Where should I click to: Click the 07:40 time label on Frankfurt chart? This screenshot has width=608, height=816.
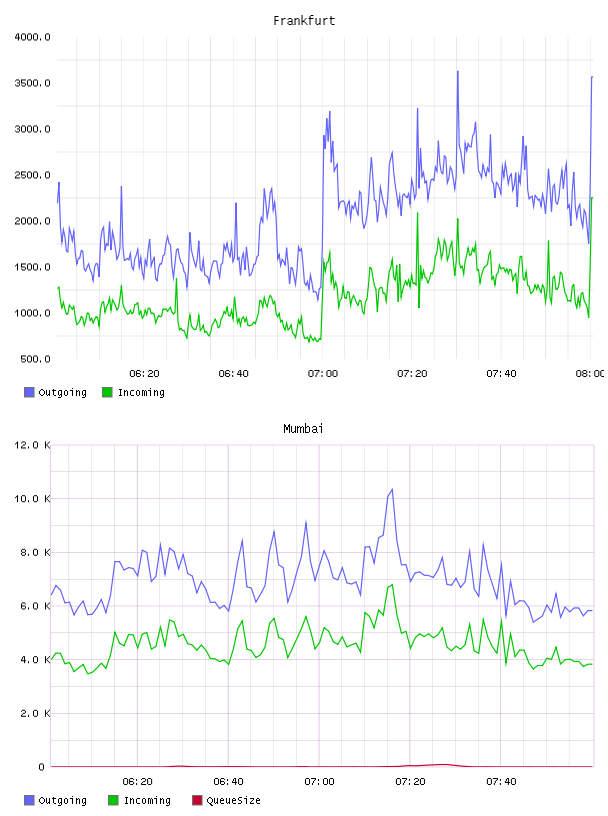pyautogui.click(x=501, y=374)
